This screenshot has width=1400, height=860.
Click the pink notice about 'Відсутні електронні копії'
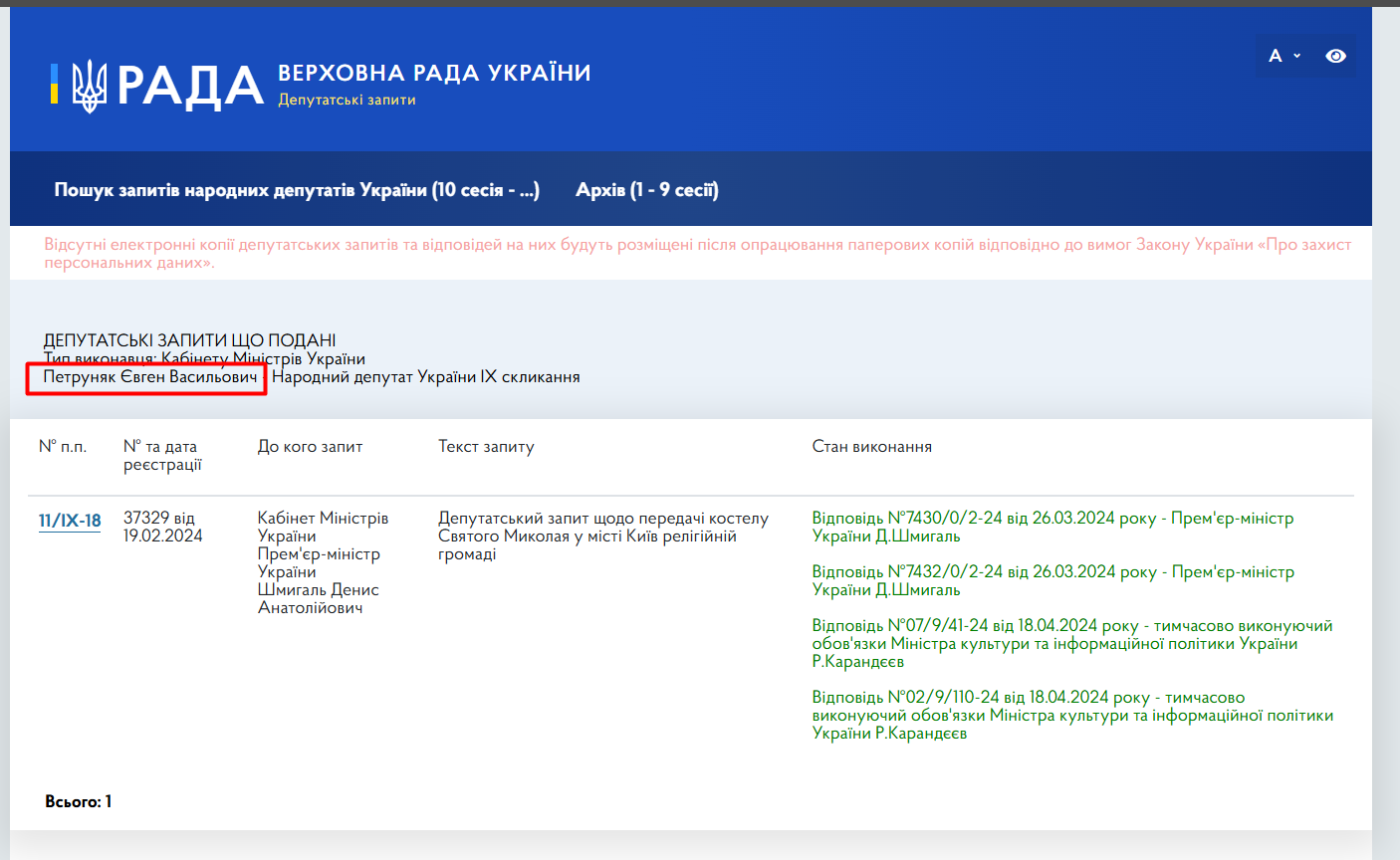(x=697, y=253)
